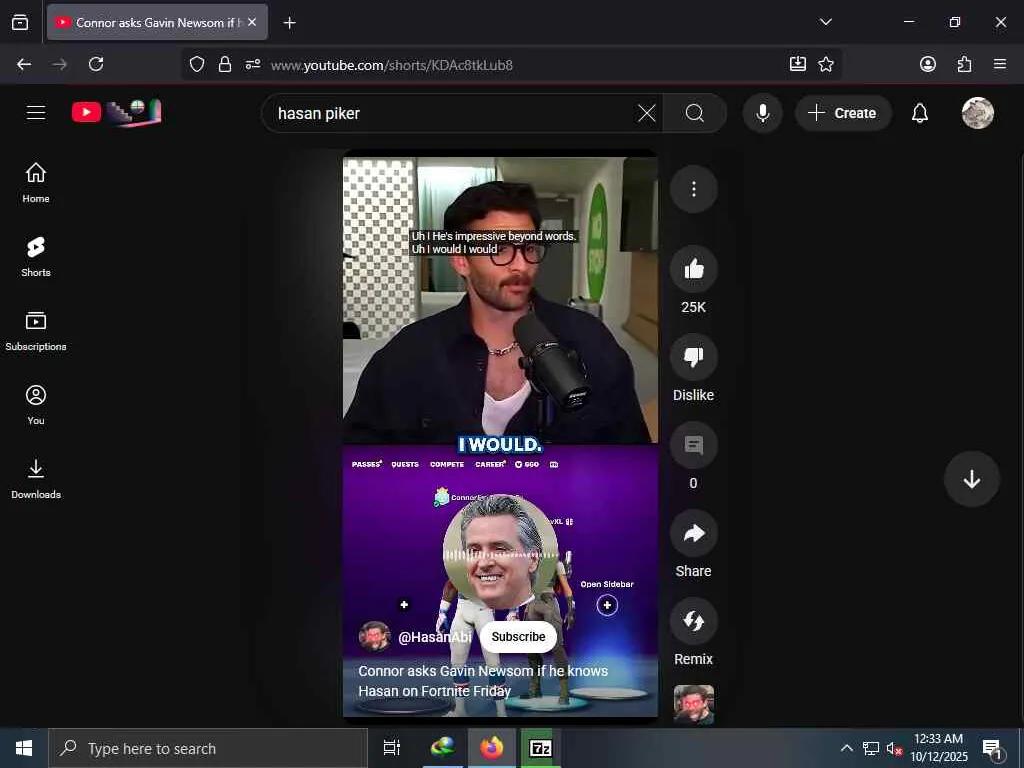The width and height of the screenshot is (1024, 768).
Task: Open Task View on the taskbar
Action: (x=392, y=748)
